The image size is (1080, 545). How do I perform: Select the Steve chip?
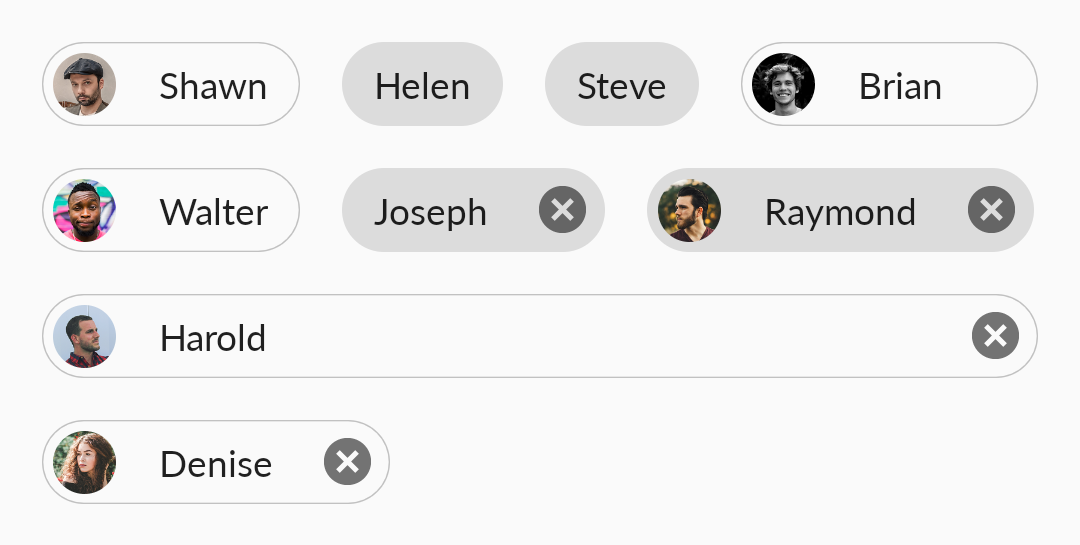(622, 84)
